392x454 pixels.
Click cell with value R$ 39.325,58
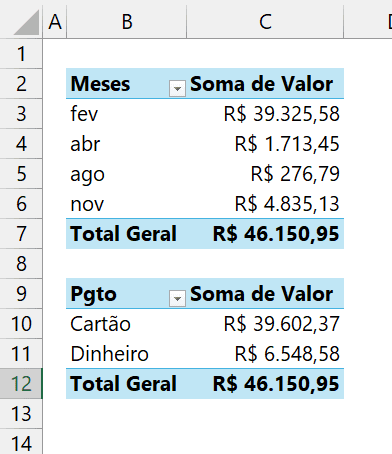click(x=265, y=114)
